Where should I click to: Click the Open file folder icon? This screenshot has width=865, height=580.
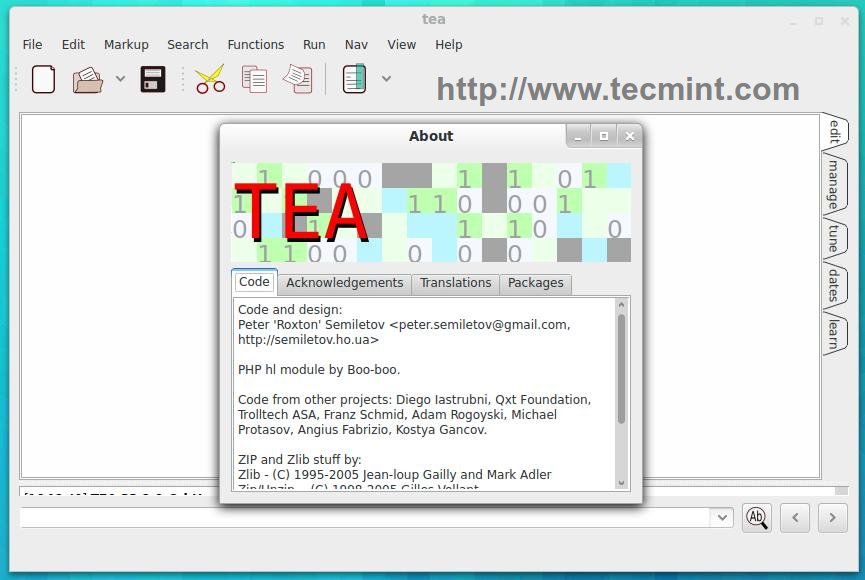click(x=88, y=79)
